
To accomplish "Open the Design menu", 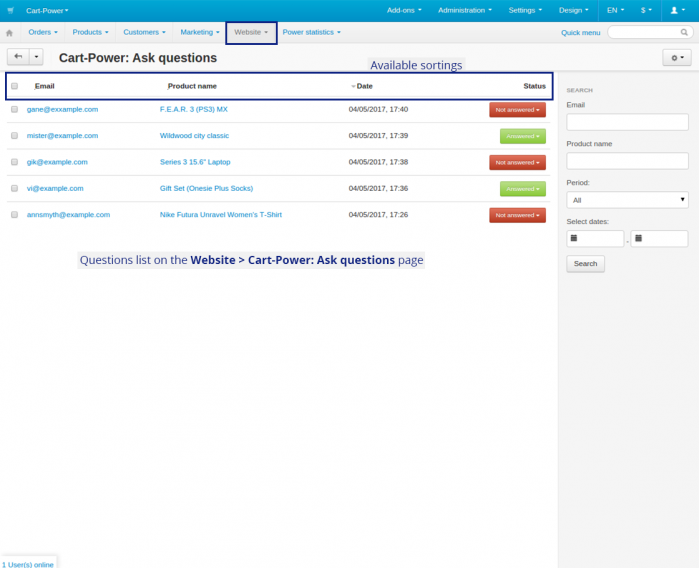I will point(574,10).
